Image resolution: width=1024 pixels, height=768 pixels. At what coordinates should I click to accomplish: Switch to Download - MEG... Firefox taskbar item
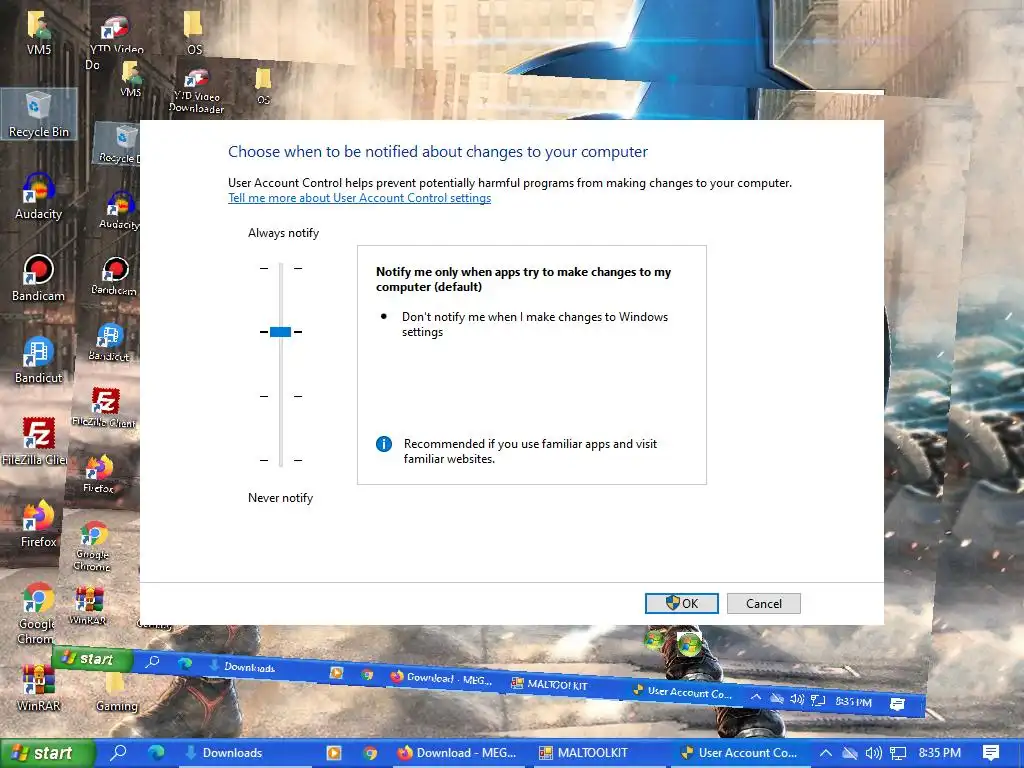coord(457,753)
